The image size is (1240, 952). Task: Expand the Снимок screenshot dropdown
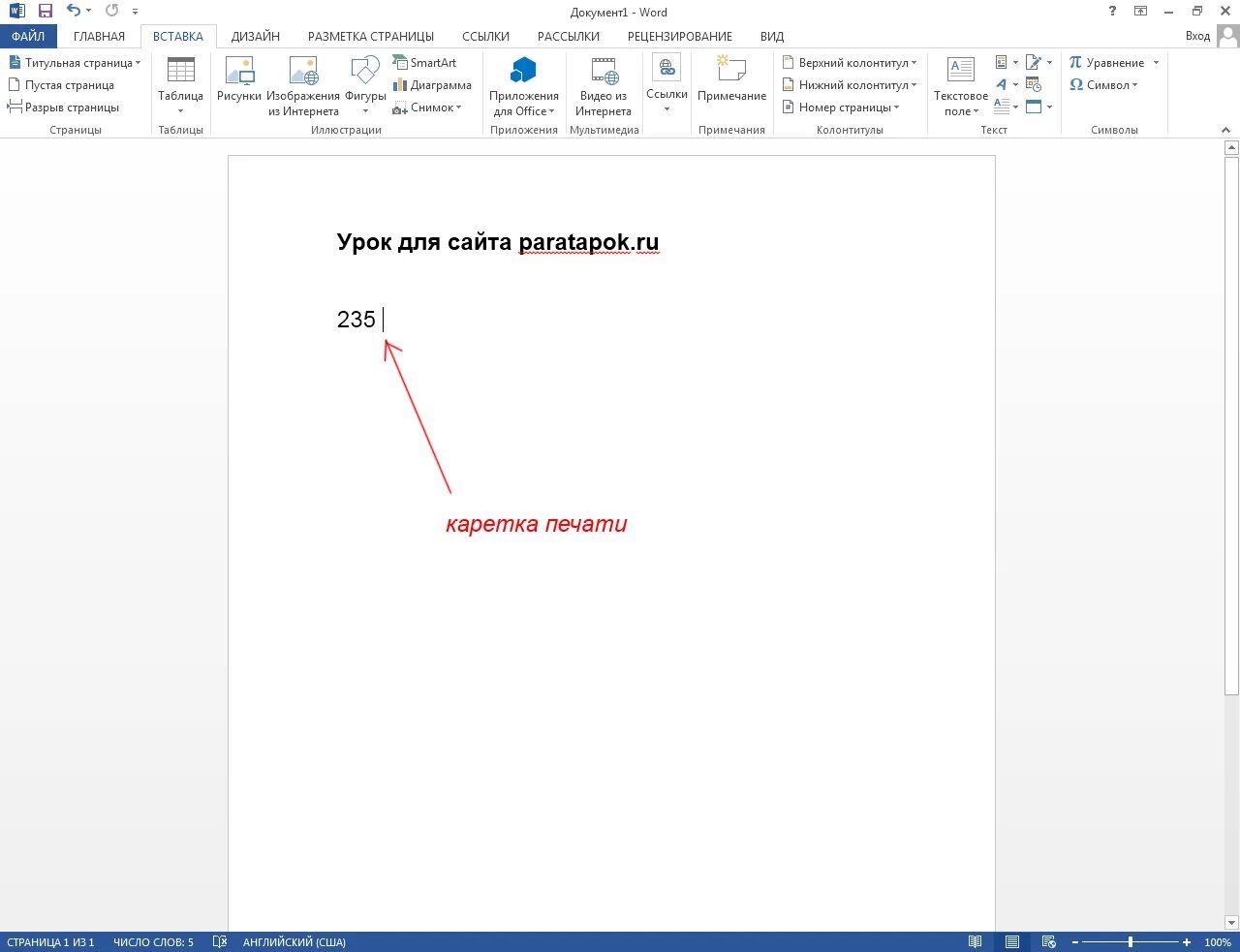pos(427,107)
